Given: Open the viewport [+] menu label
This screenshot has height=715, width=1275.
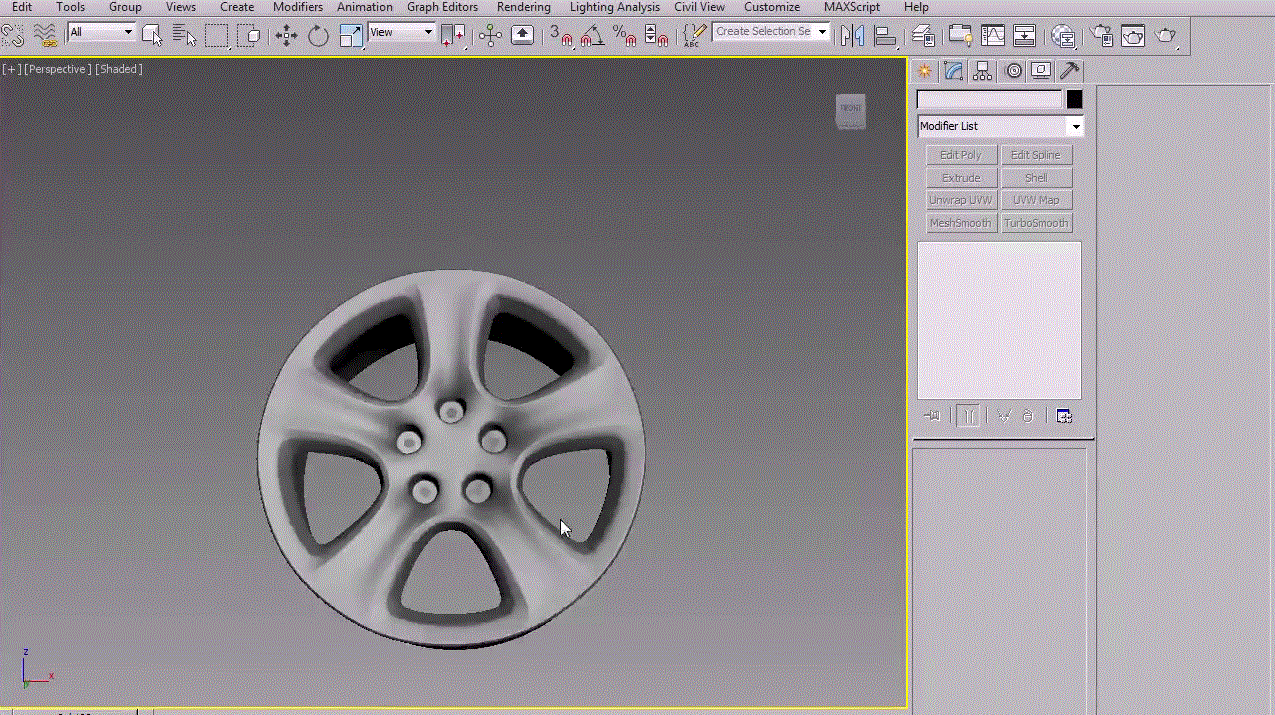Looking at the screenshot, I should (x=11, y=69).
